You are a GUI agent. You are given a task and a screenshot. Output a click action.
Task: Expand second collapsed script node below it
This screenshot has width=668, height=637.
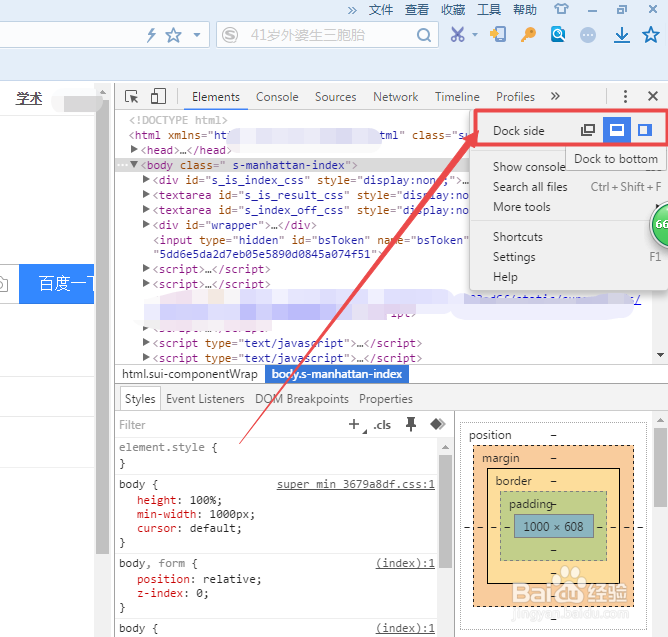(x=146, y=283)
